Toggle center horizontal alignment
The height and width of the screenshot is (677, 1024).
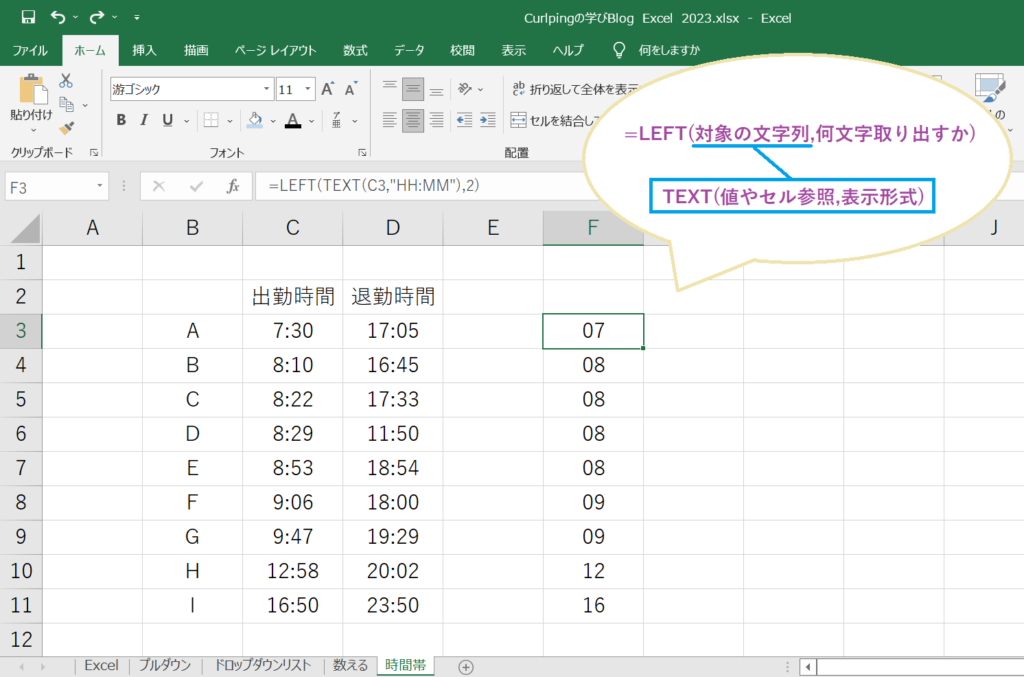click(x=413, y=120)
